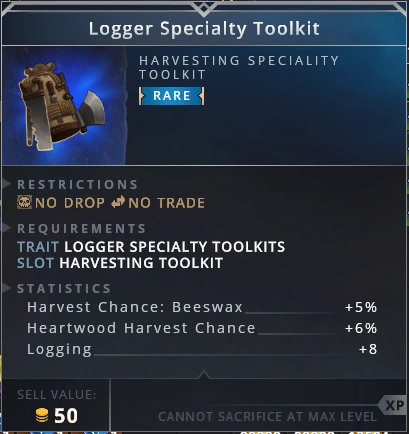Click the arrows No Trade icon
This screenshot has height=434, width=409.
(x=118, y=202)
